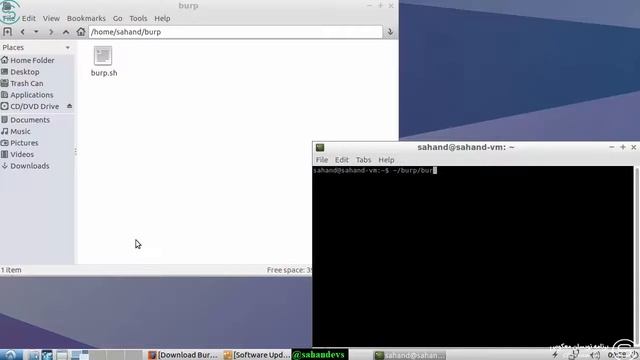640x360 pixels.
Task: Maximize the terminal window
Action: [622, 147]
